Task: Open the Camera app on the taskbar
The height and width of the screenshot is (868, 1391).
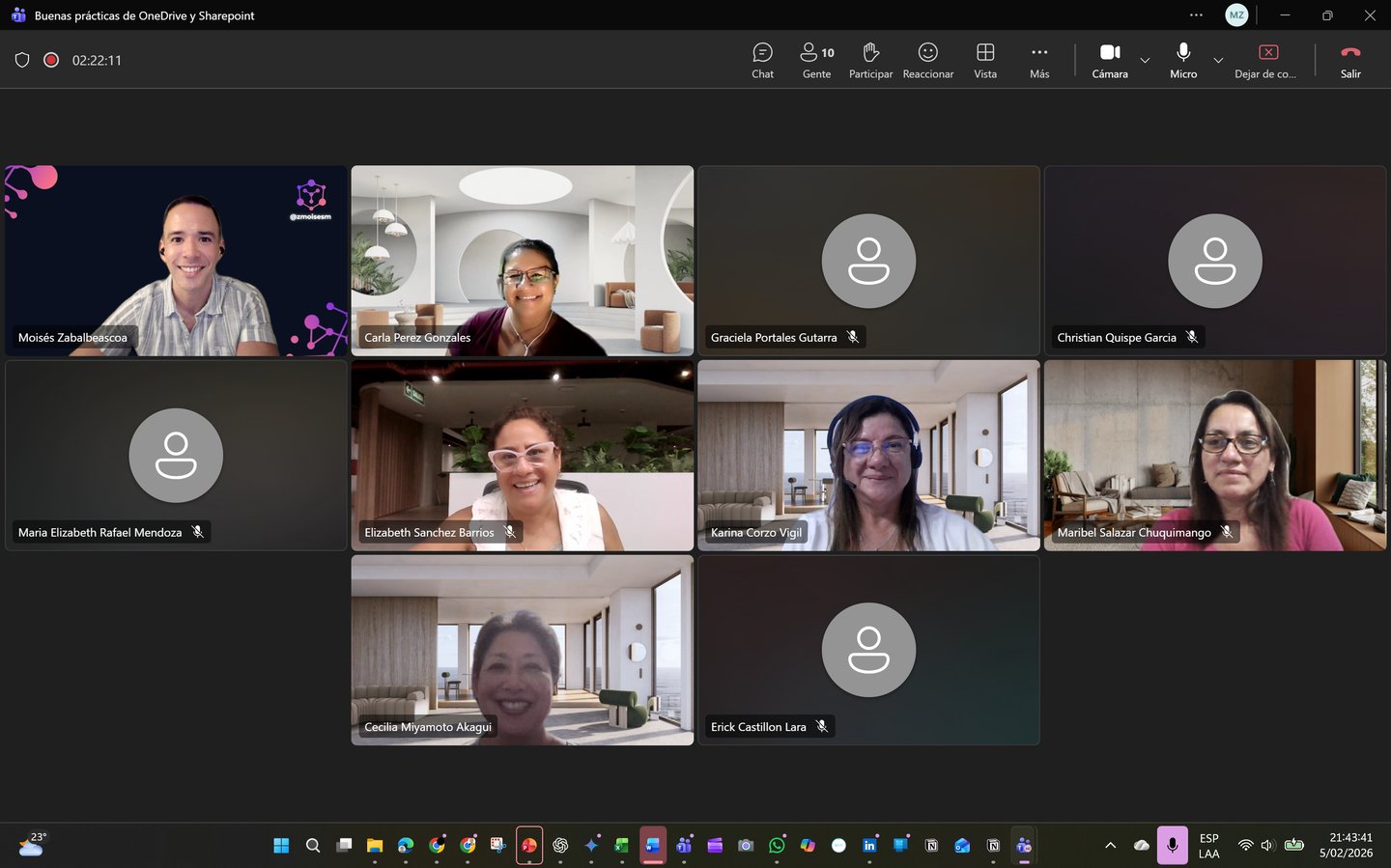Action: (x=746, y=846)
